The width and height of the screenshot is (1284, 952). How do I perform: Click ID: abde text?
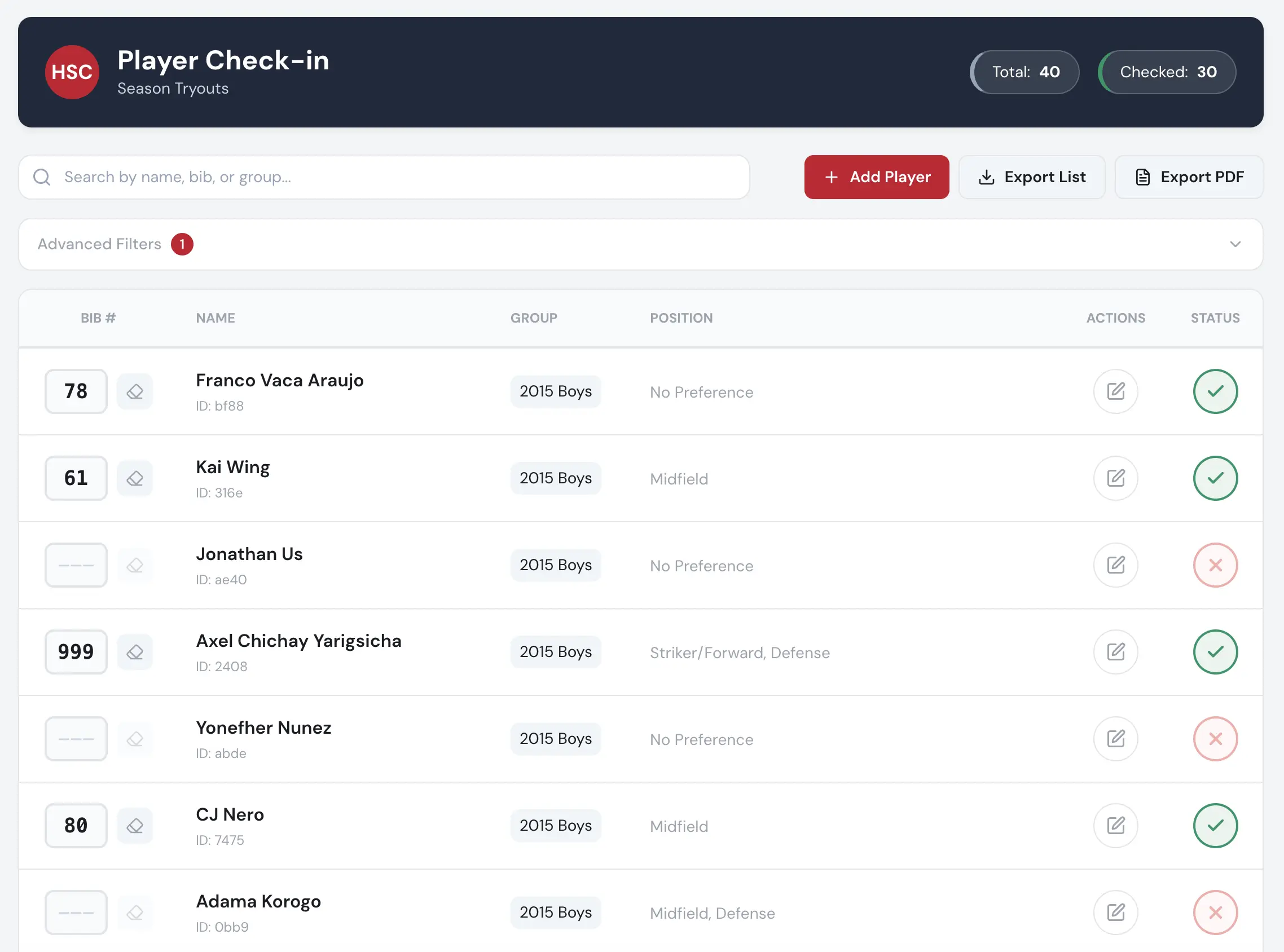221,753
